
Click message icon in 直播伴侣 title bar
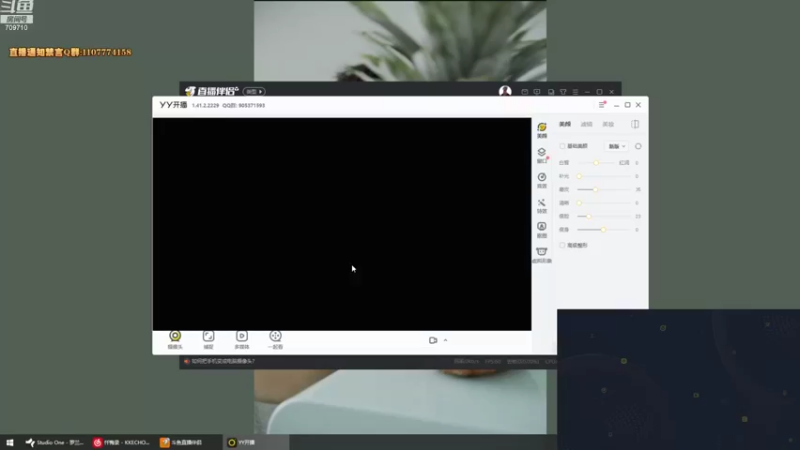click(537, 92)
